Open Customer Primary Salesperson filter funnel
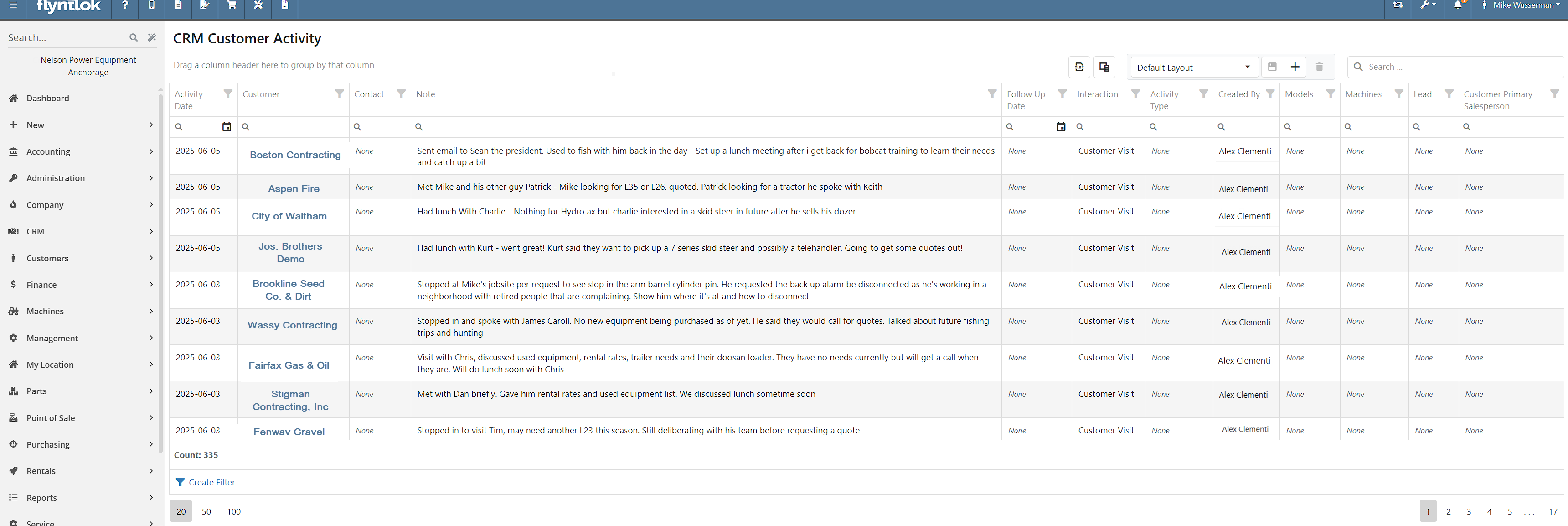The image size is (1568, 526). pyautogui.click(x=1555, y=93)
